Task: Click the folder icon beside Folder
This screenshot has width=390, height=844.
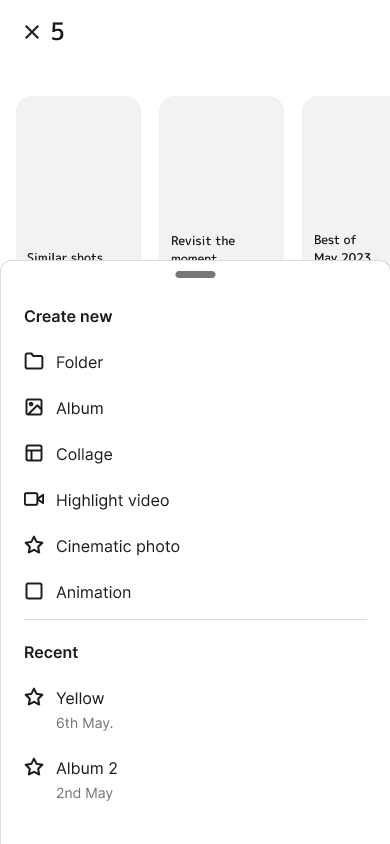Action: [34, 362]
